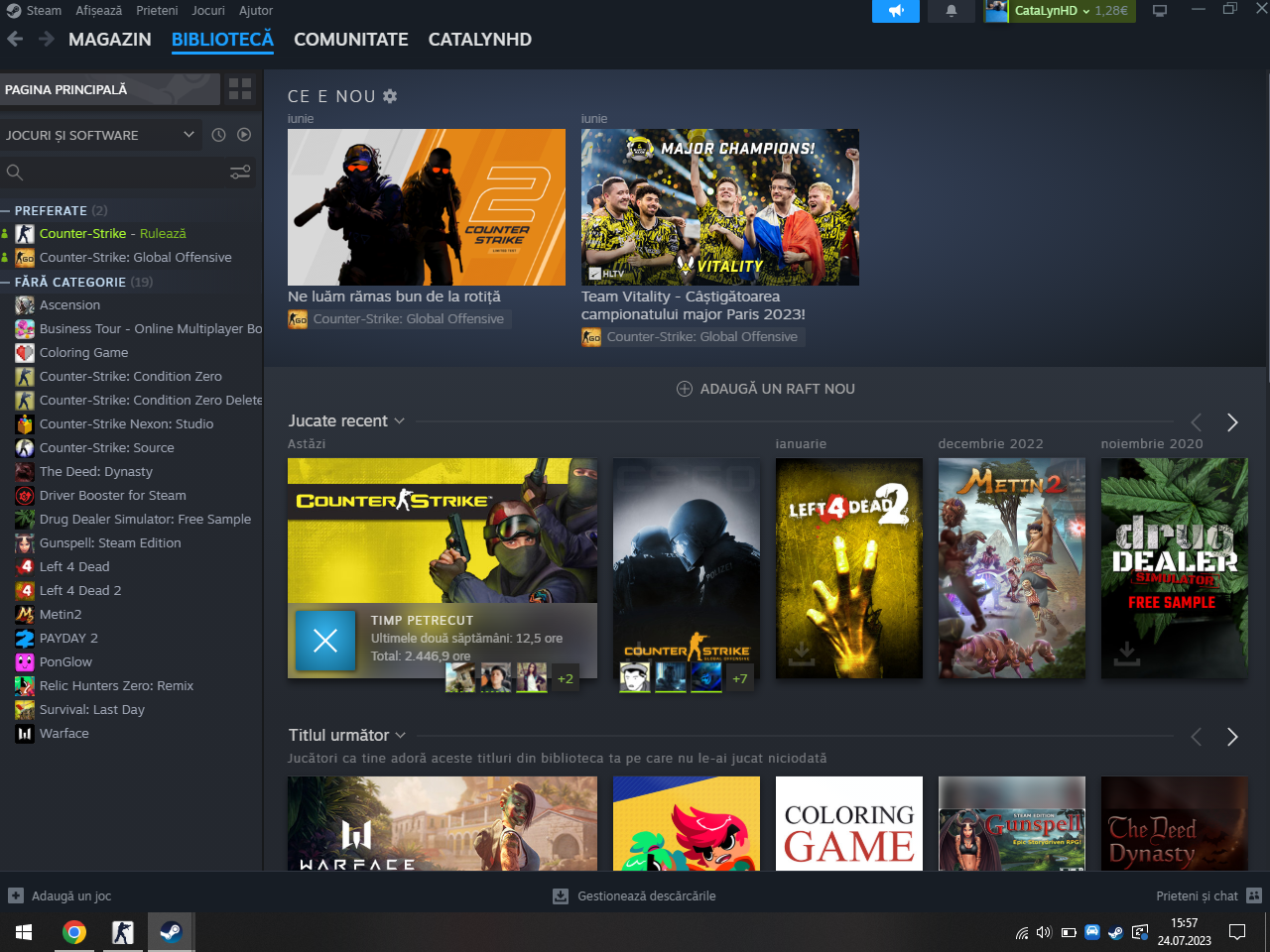The image size is (1270, 952).
Task: Open Steam from the Windows taskbar
Action: [x=171, y=932]
